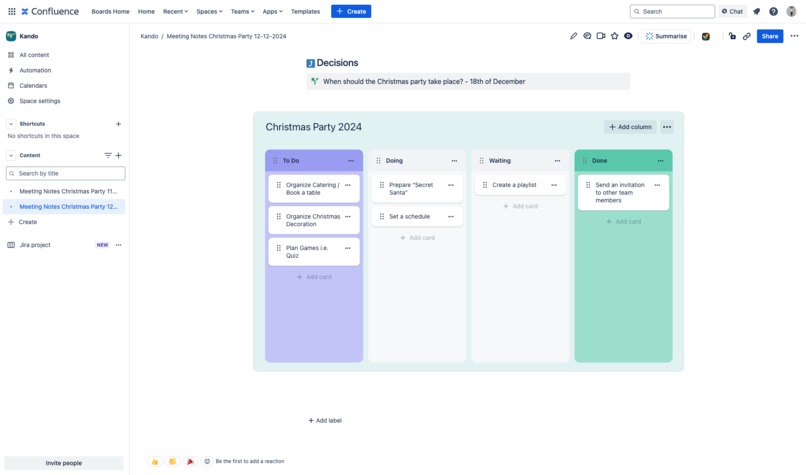This screenshot has width=806, height=475.
Task: Expand the Spaces dropdown
Action: click(209, 11)
